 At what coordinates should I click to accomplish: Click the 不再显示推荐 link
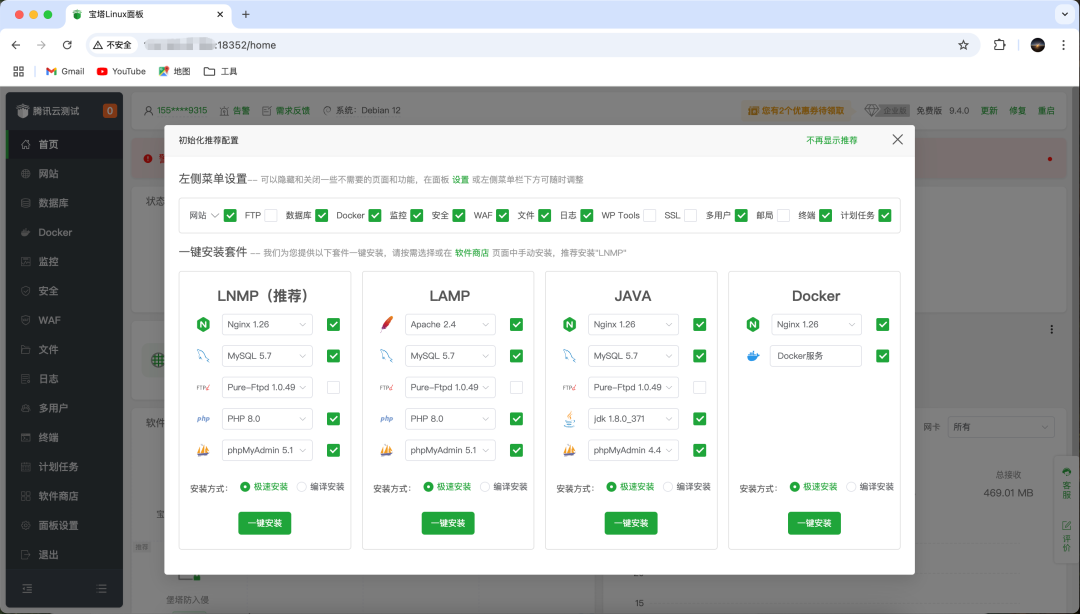click(x=831, y=140)
